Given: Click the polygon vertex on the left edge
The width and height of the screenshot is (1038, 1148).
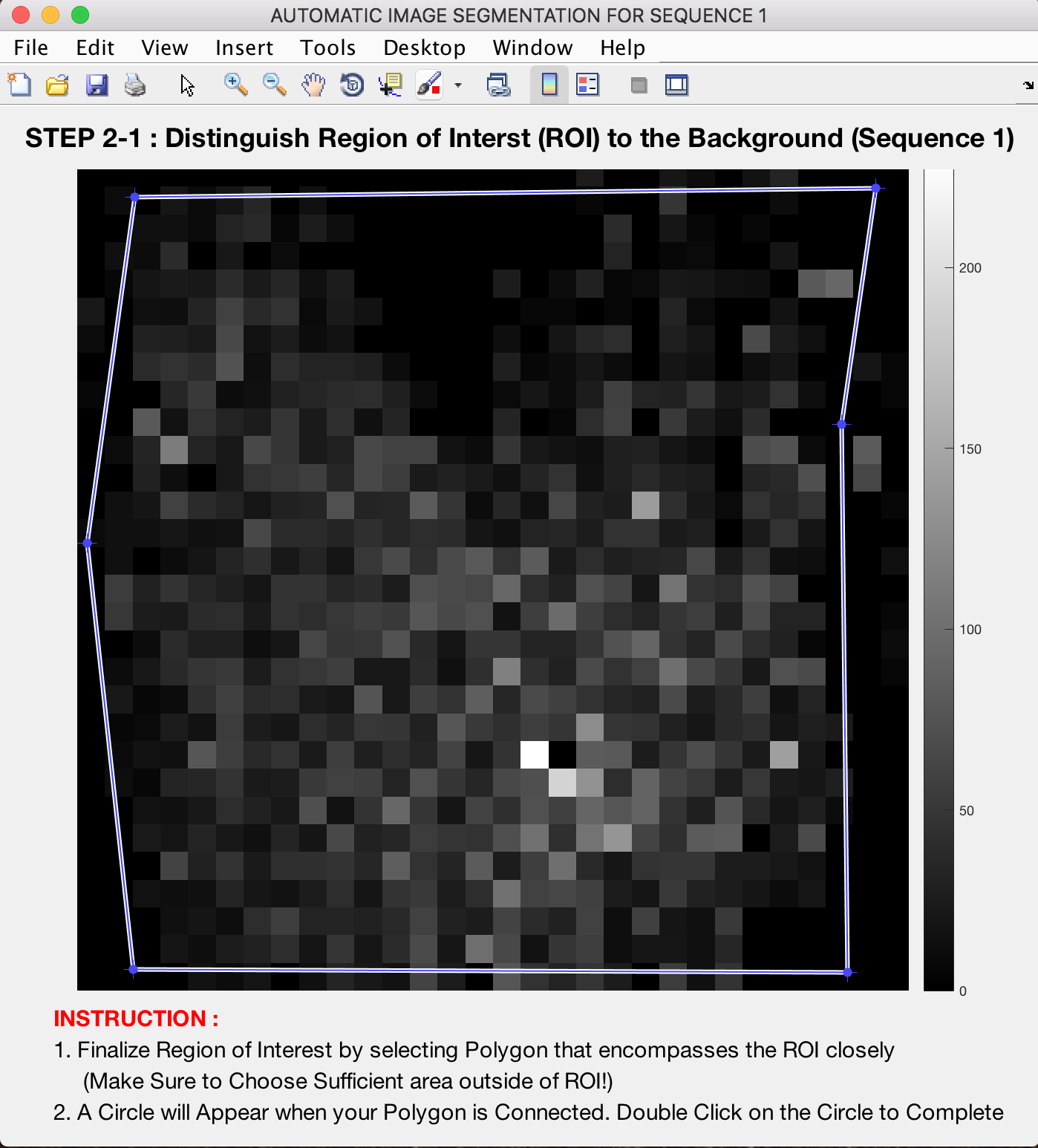Looking at the screenshot, I should 88,544.
